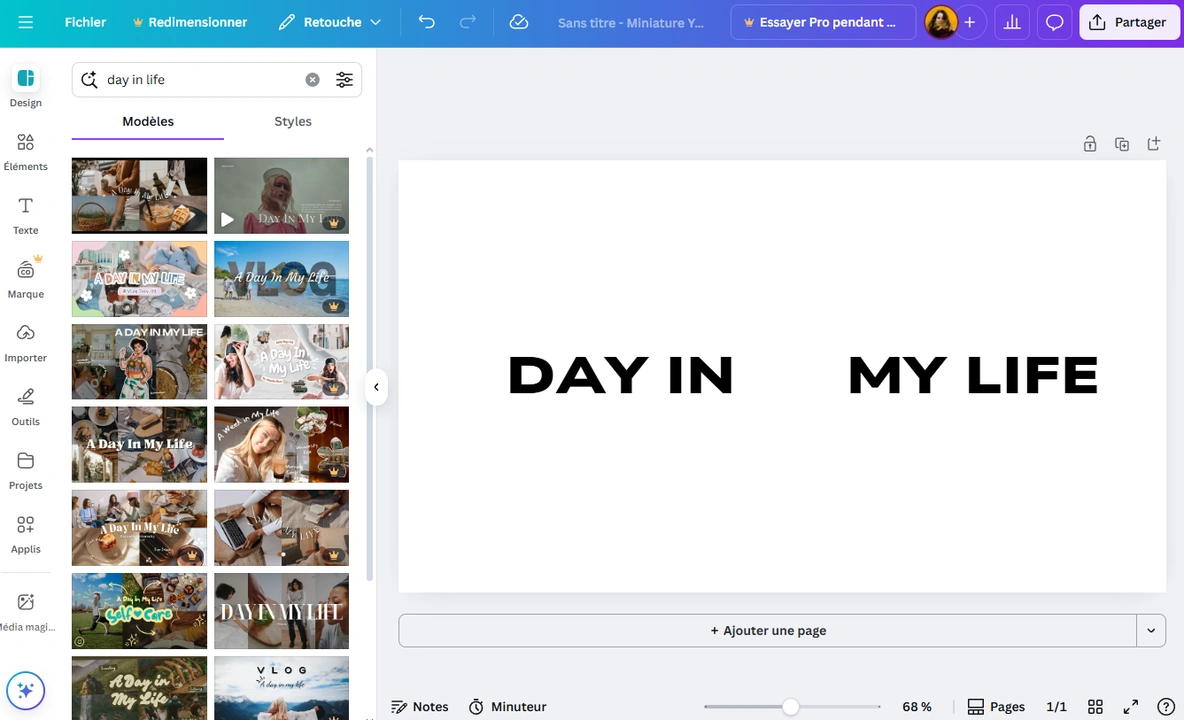Open the Éléments panel in the sidebar
1184x720 pixels.
point(25,150)
